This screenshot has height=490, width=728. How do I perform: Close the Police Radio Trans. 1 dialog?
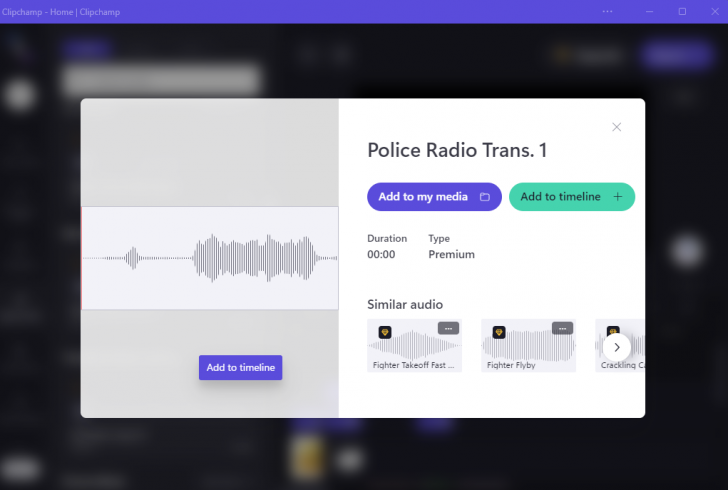pyautogui.click(x=616, y=127)
